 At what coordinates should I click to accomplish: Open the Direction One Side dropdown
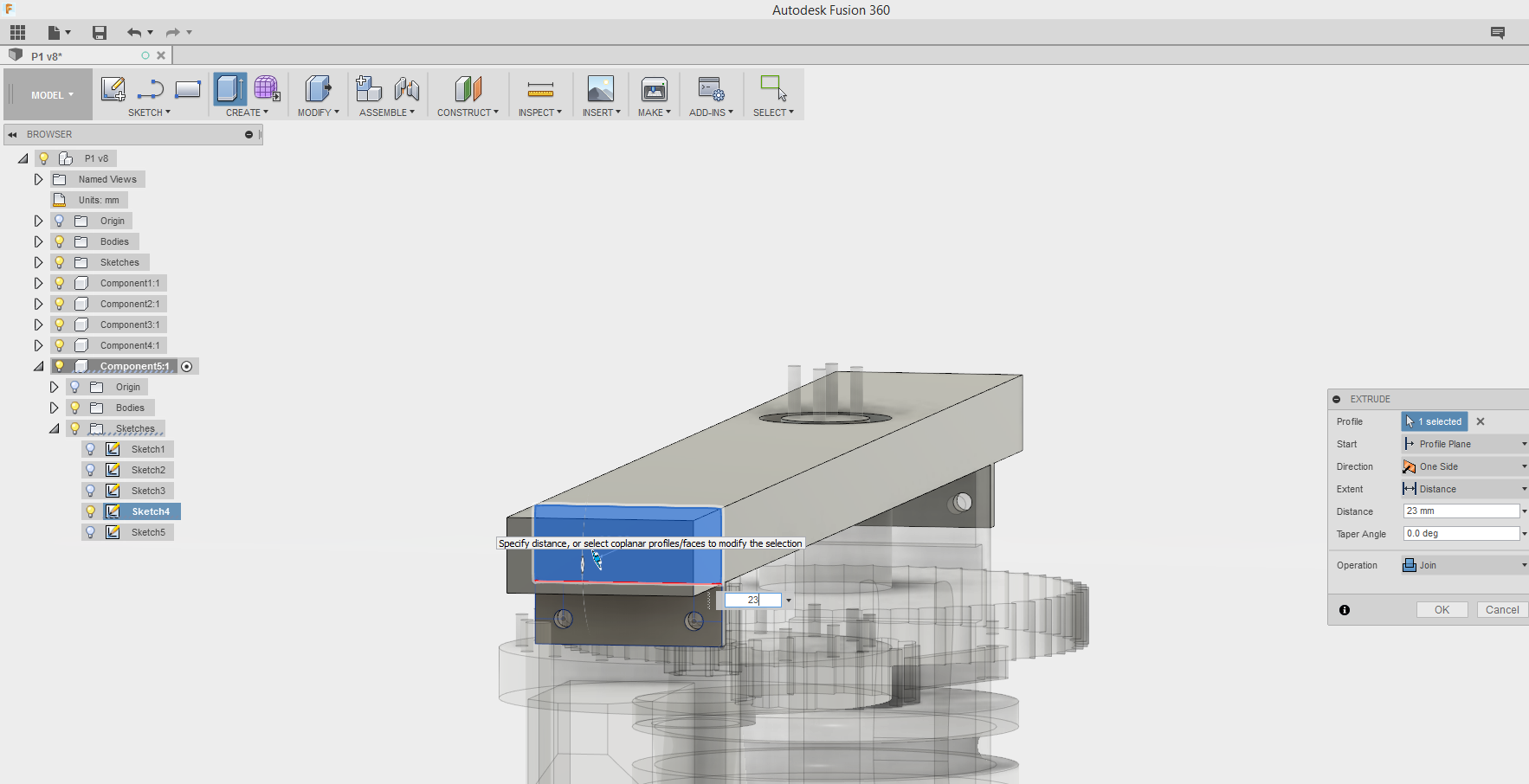pos(1464,466)
